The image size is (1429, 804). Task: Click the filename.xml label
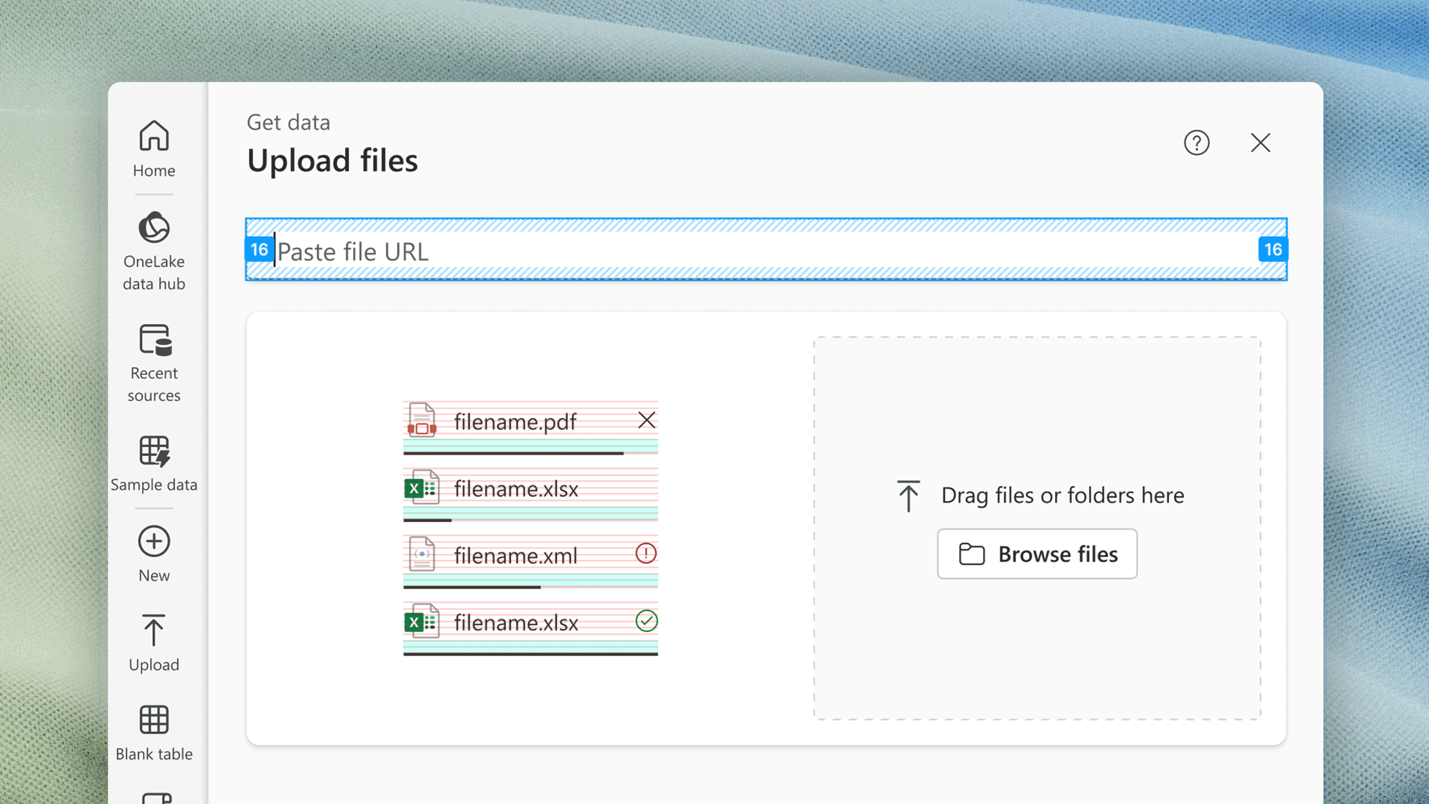click(x=516, y=555)
